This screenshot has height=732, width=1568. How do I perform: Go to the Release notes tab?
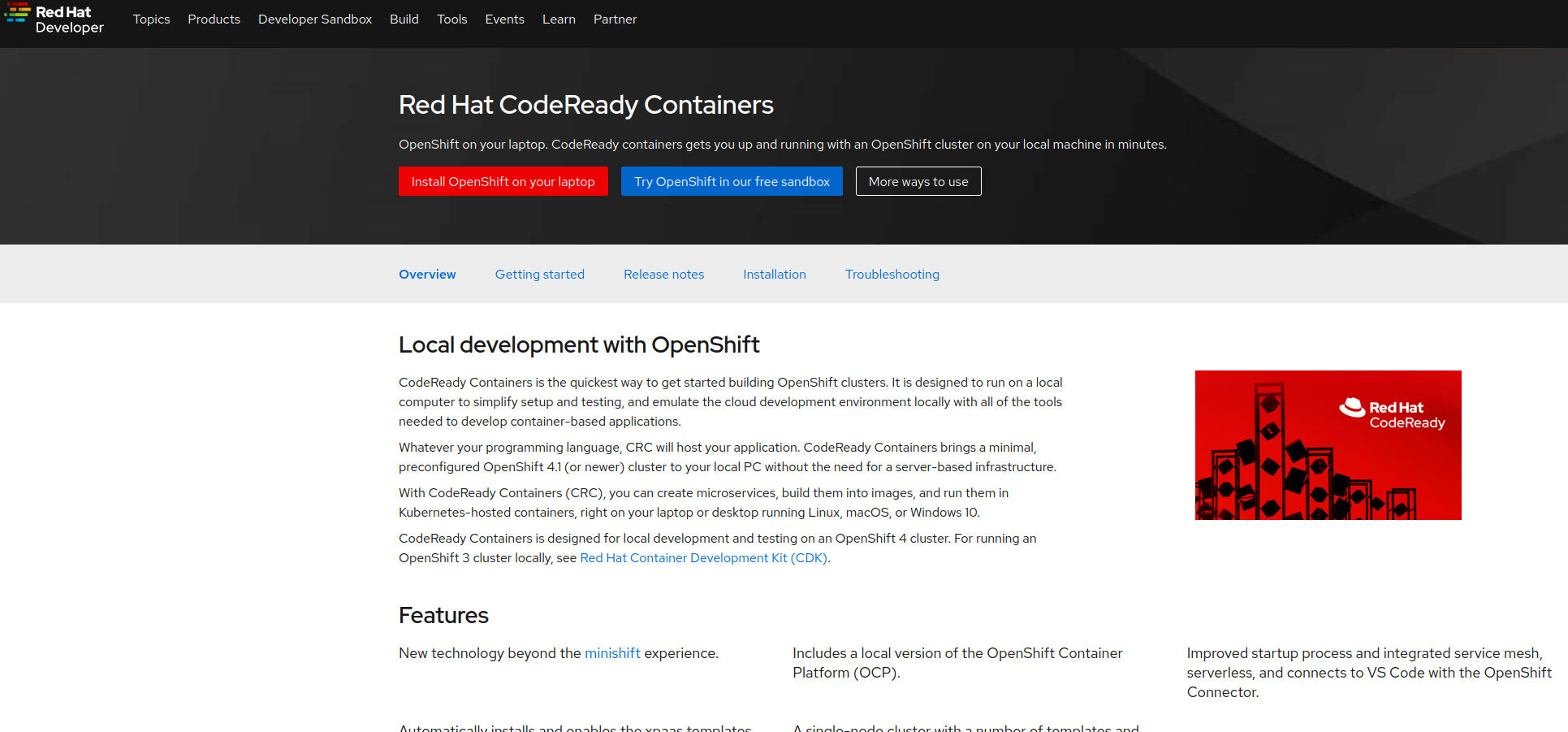click(x=663, y=275)
